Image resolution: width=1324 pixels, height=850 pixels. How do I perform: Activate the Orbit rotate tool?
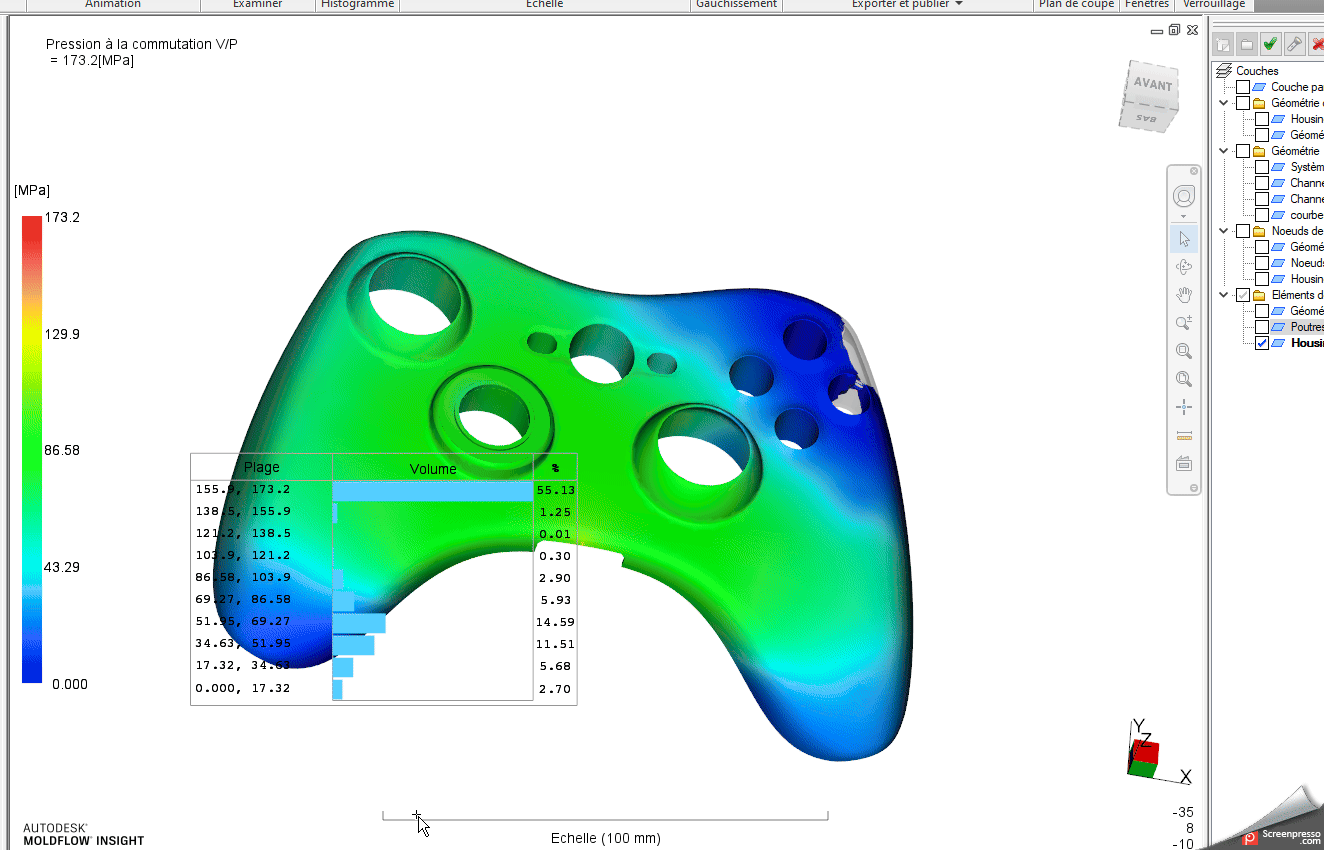point(1184,267)
